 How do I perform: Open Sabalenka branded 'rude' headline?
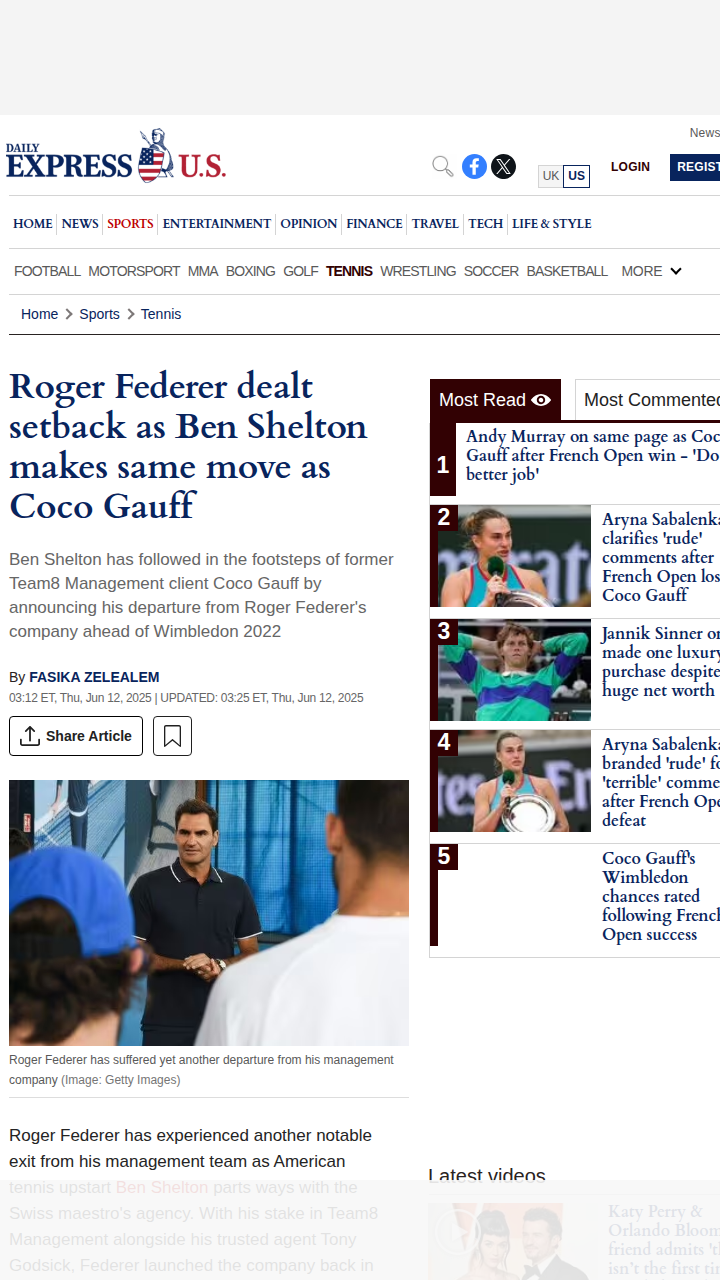[x=661, y=782]
